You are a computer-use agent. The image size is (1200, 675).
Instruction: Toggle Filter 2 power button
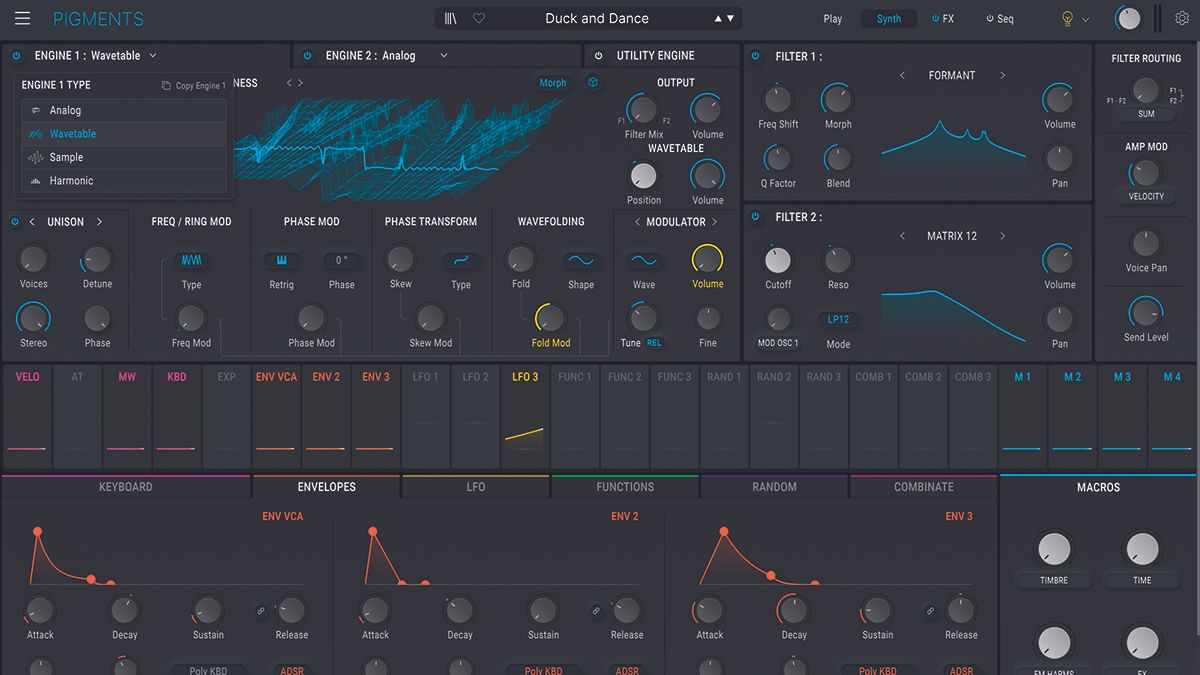[755, 217]
